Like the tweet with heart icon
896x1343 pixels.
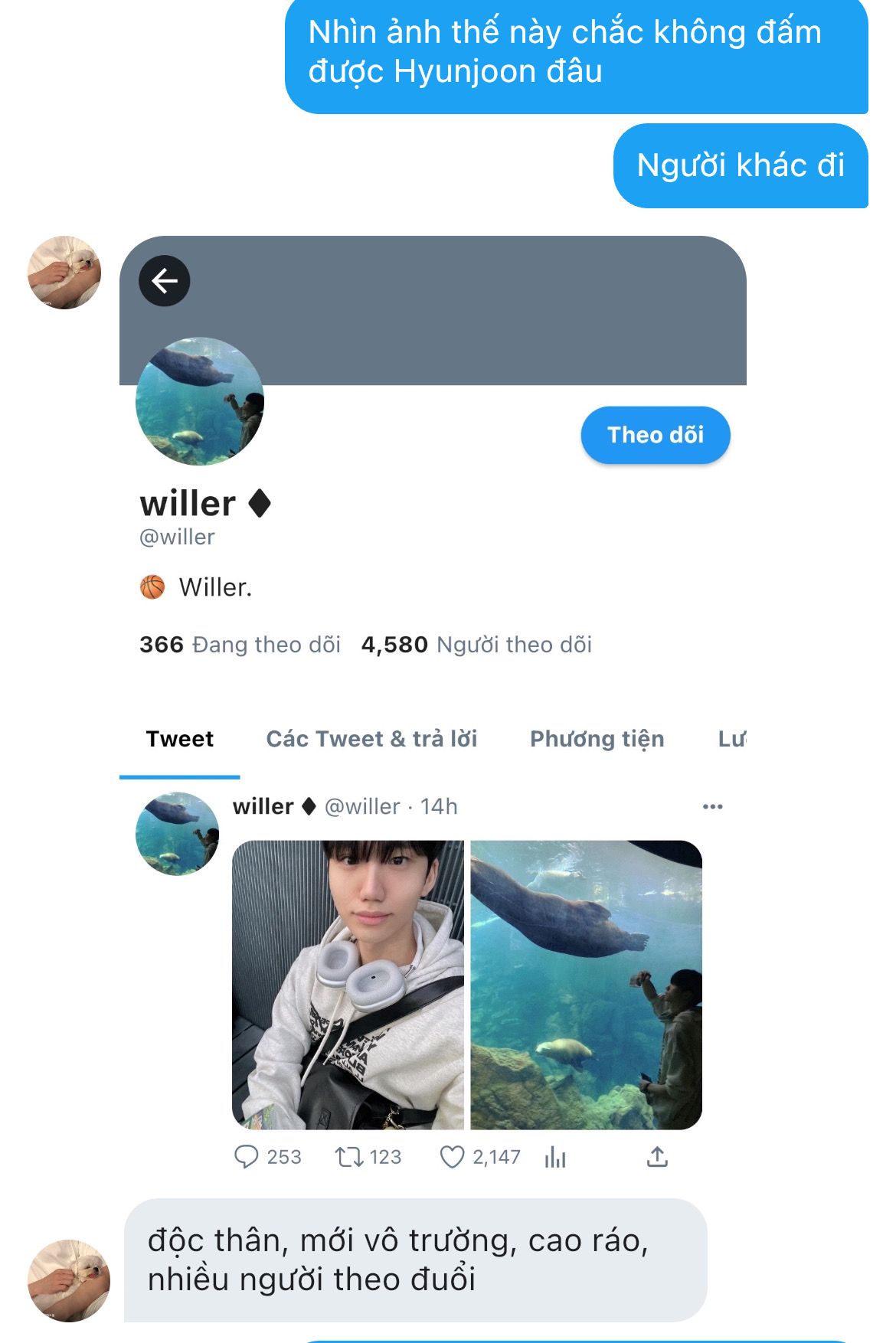coord(452,1156)
